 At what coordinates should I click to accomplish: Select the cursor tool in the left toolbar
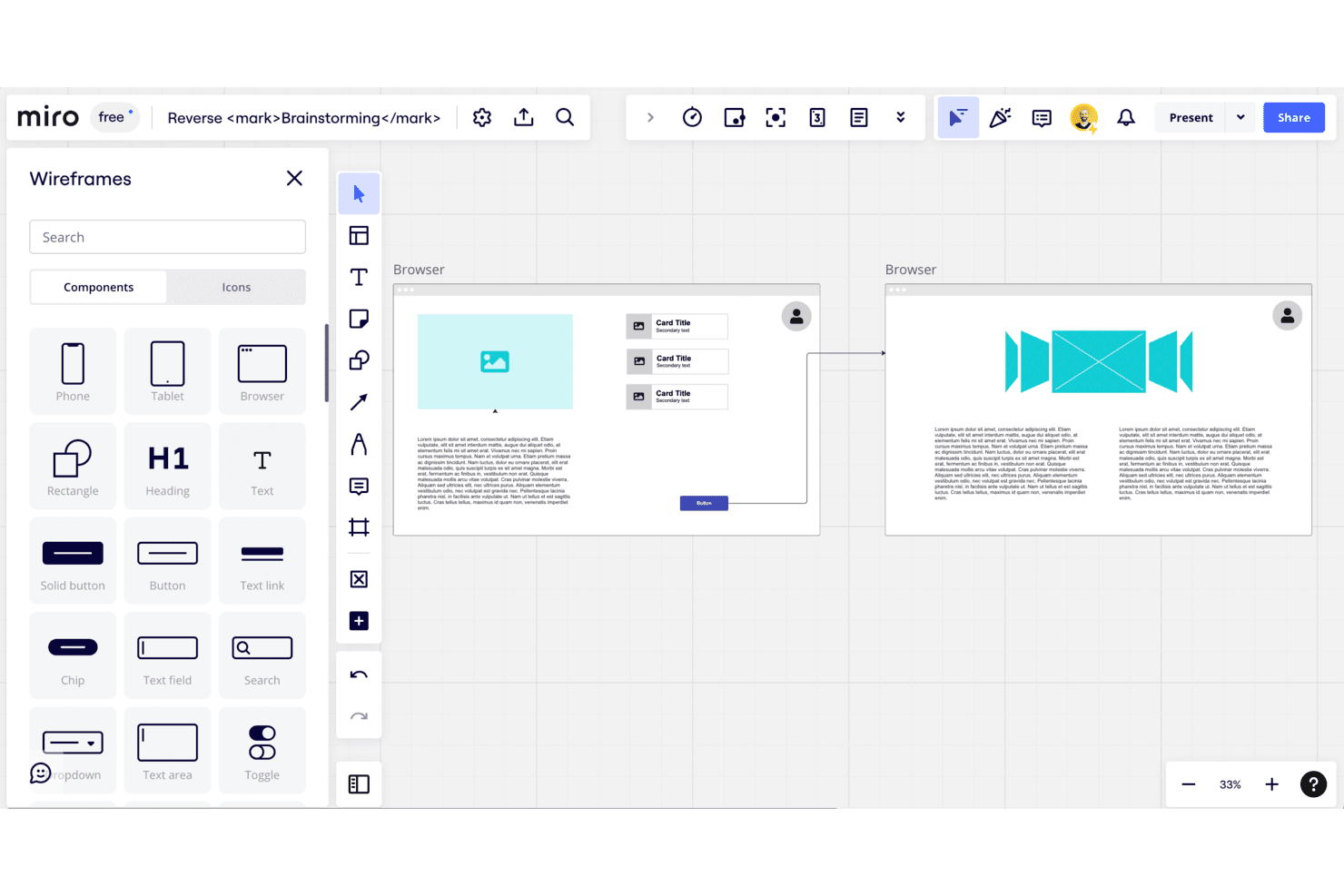click(359, 193)
